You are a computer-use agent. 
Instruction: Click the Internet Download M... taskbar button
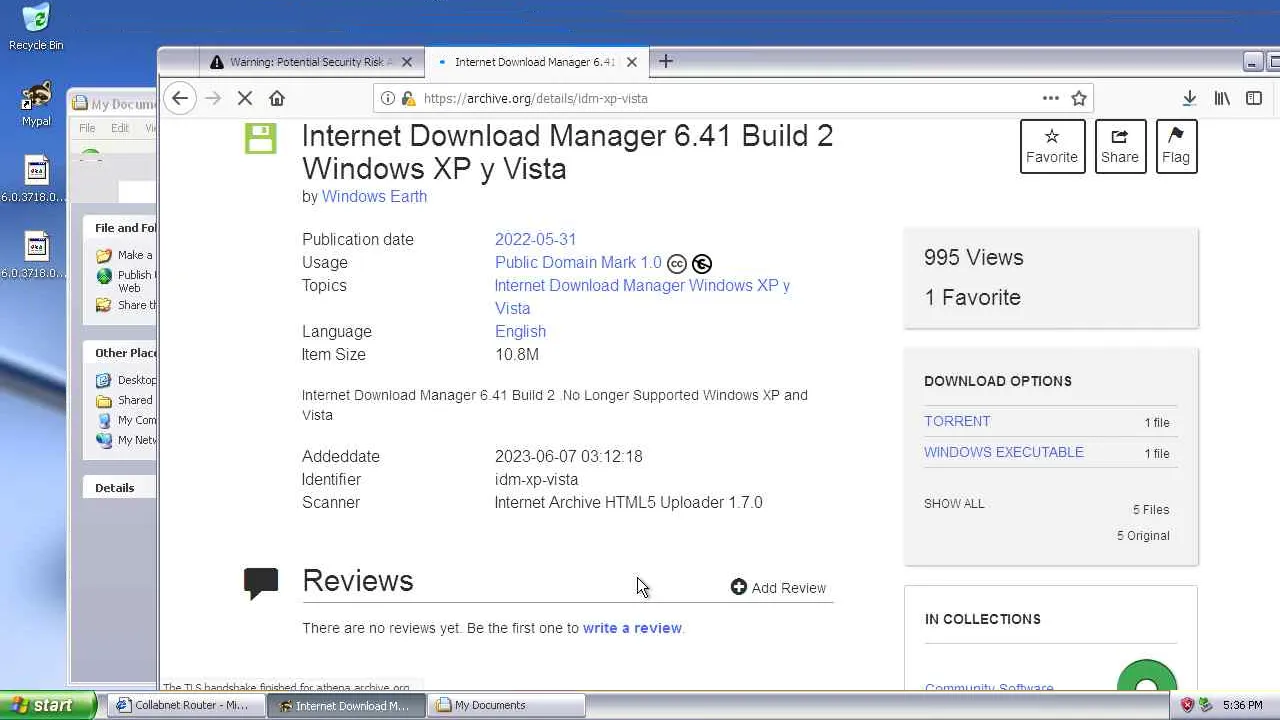click(x=344, y=705)
